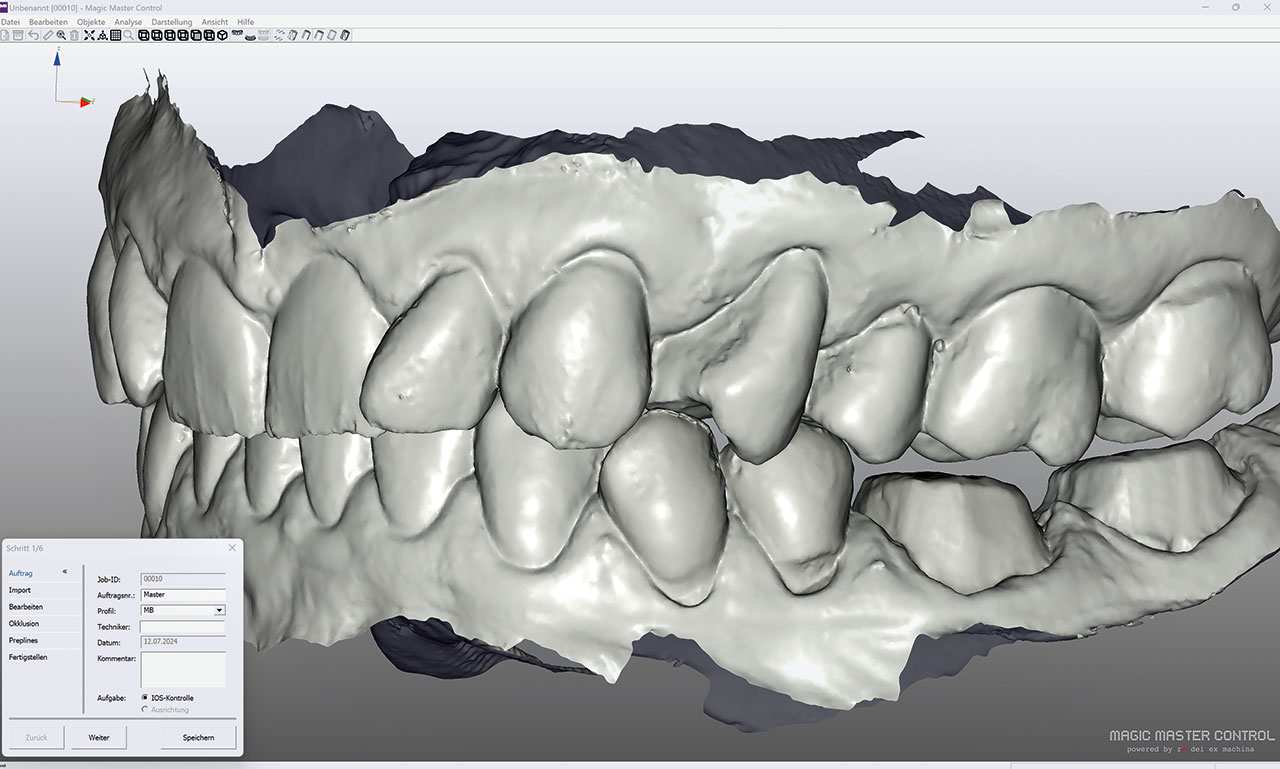Screen dimensions: 1280x769
Task: Collapse the step list with double chevron
Action: tap(65, 572)
